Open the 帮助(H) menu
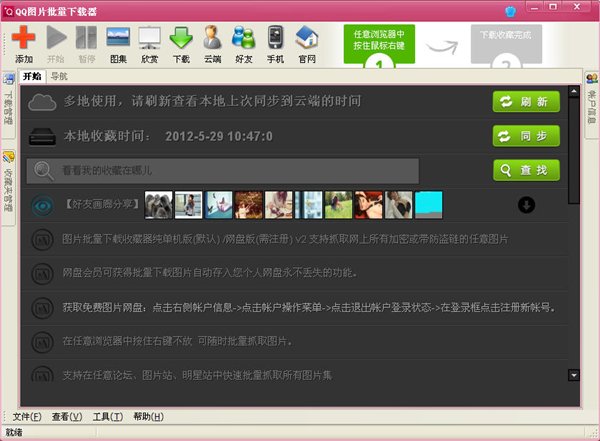The height and width of the screenshot is (441, 600). (148, 416)
